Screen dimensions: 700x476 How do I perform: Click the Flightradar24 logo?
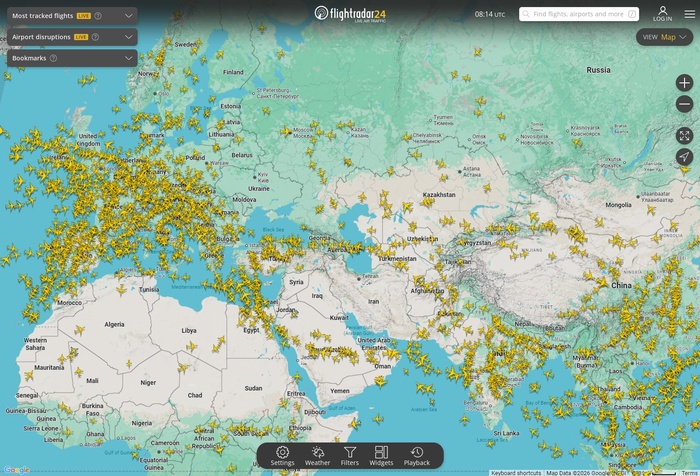pyautogui.click(x=350, y=14)
